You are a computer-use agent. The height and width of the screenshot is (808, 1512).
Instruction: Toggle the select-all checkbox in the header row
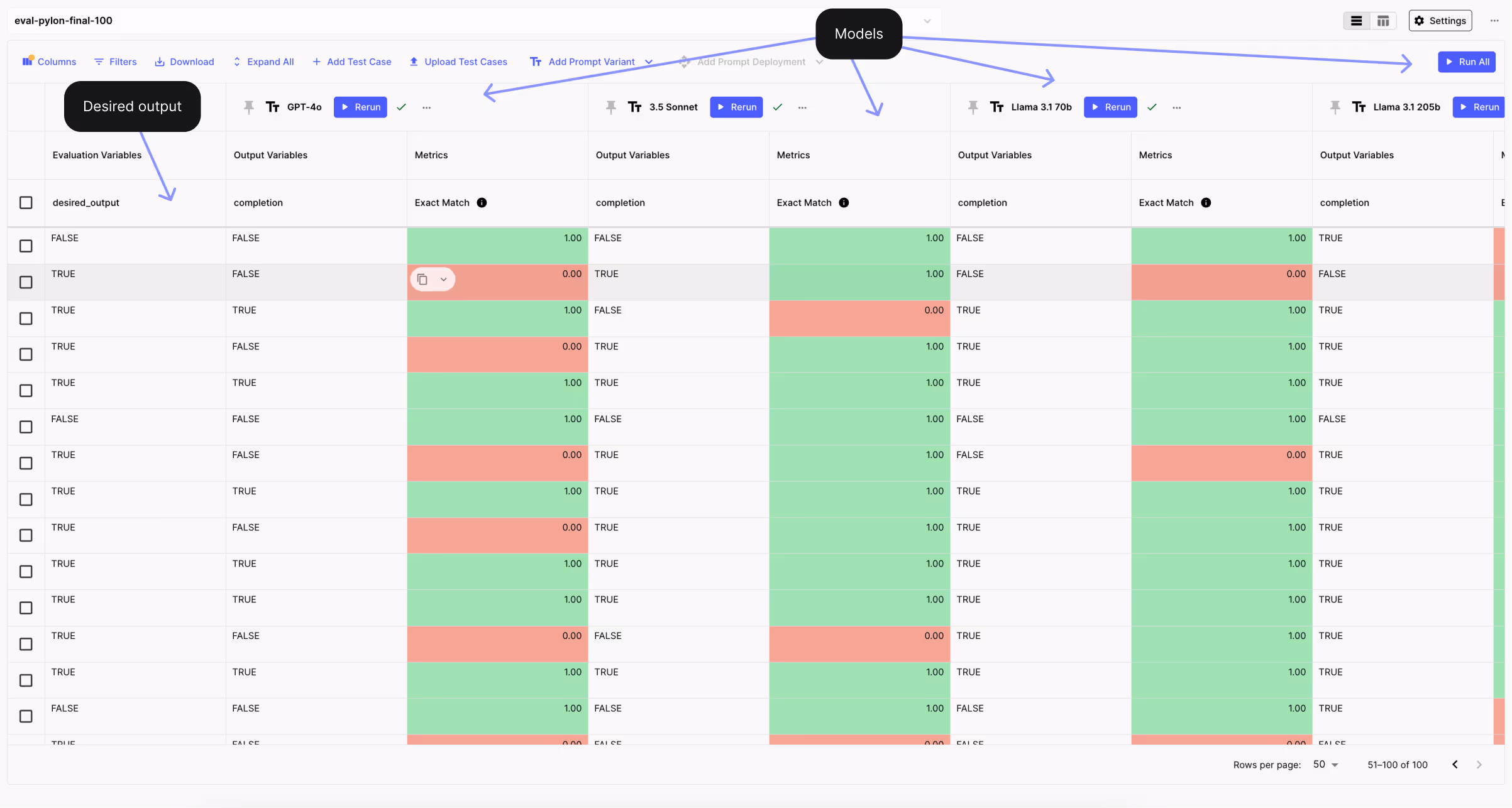(x=26, y=202)
